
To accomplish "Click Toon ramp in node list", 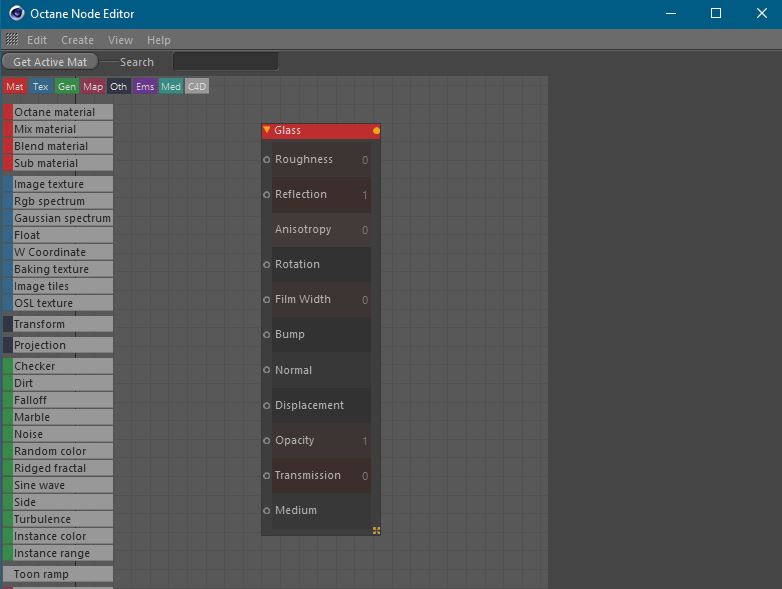I will pyautogui.click(x=58, y=574).
